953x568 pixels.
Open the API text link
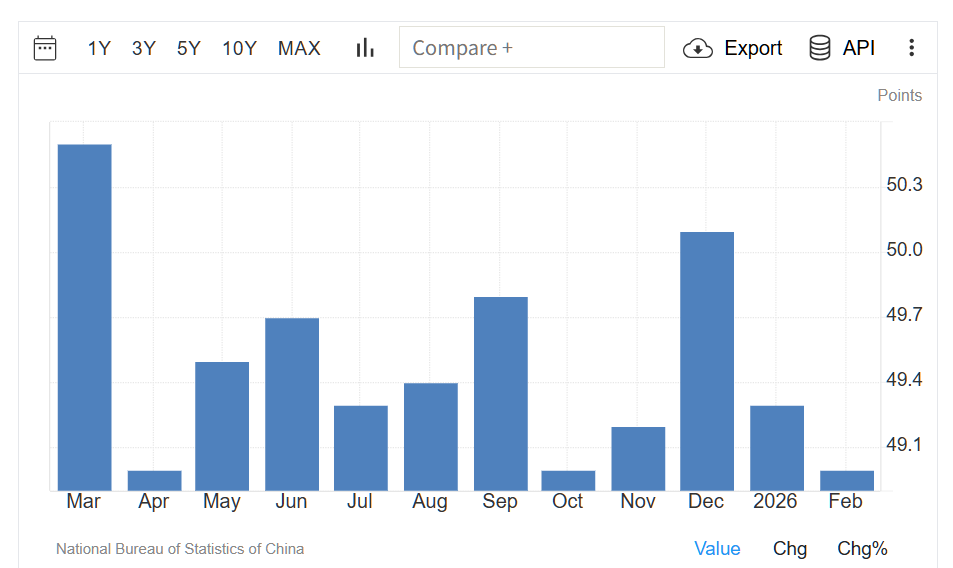859,48
